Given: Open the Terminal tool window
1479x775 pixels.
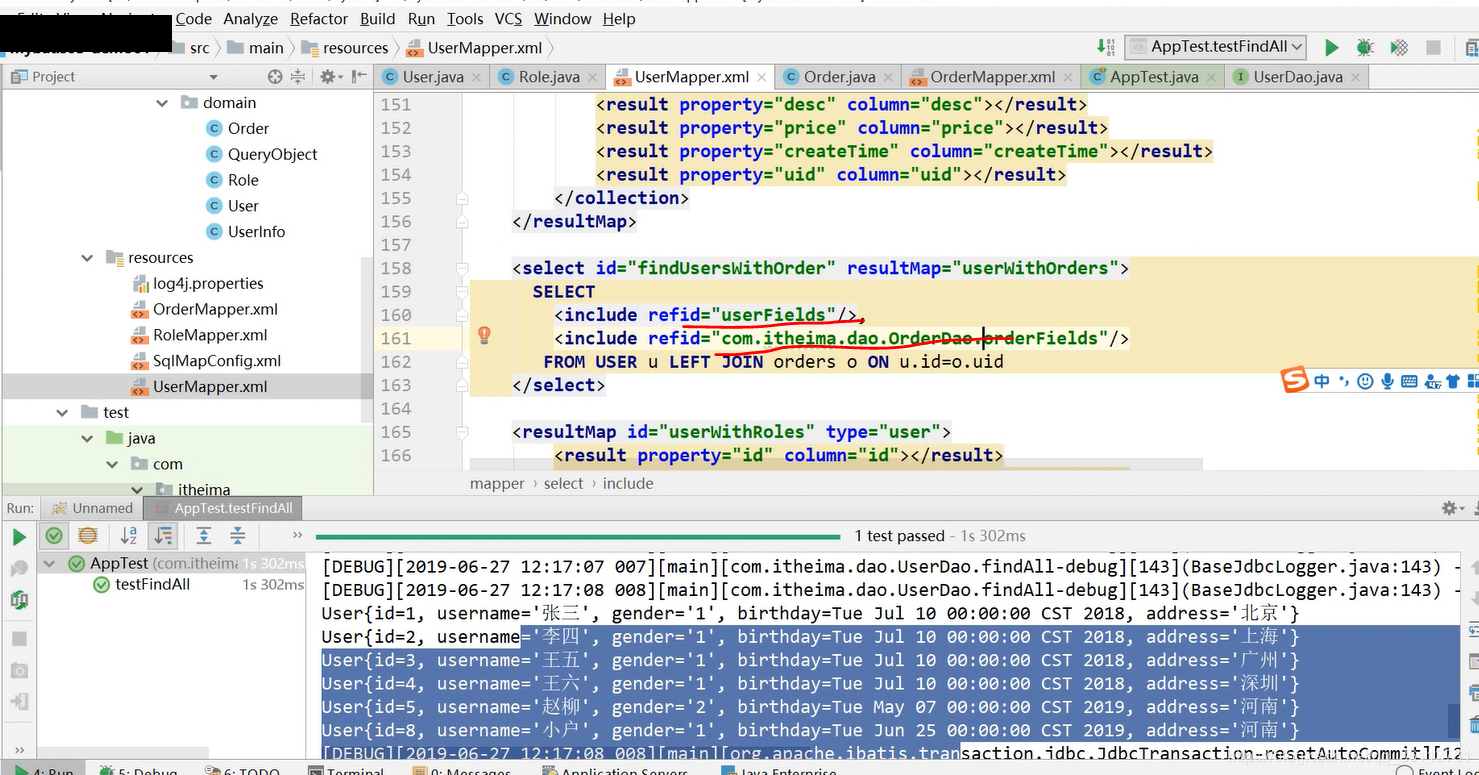Looking at the screenshot, I should click(x=346, y=771).
